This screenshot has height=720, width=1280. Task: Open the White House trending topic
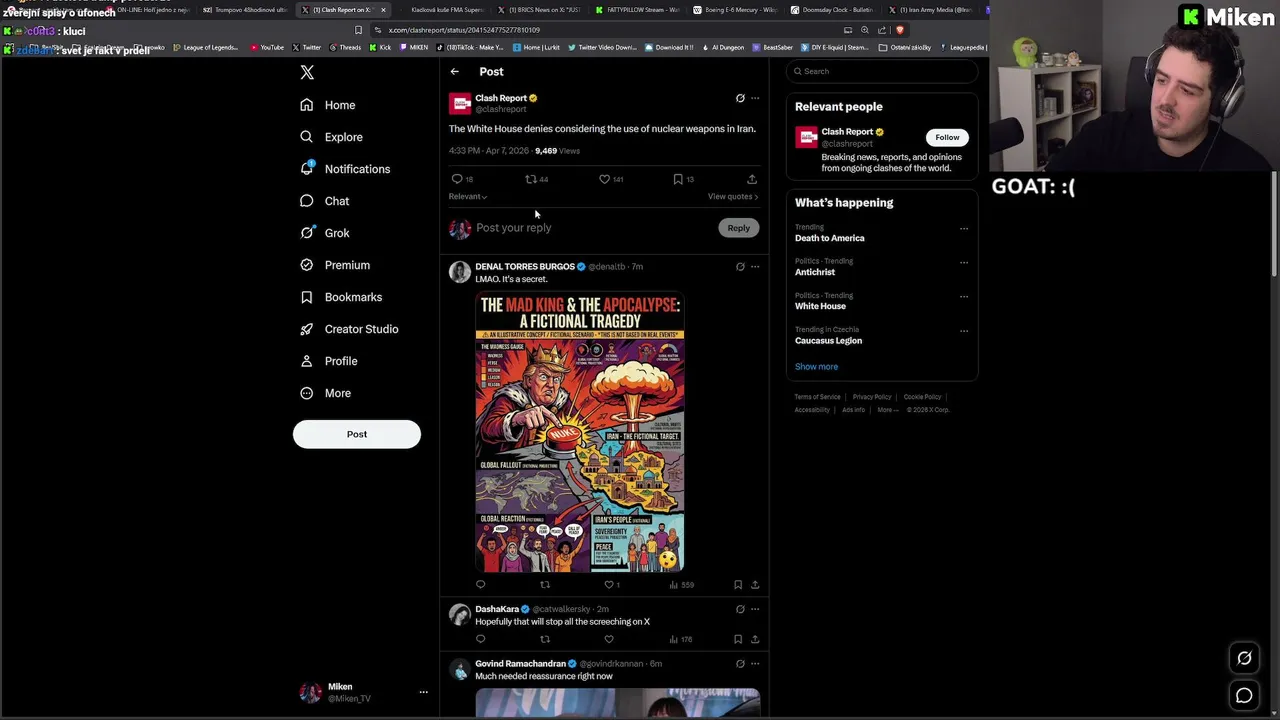pos(820,306)
